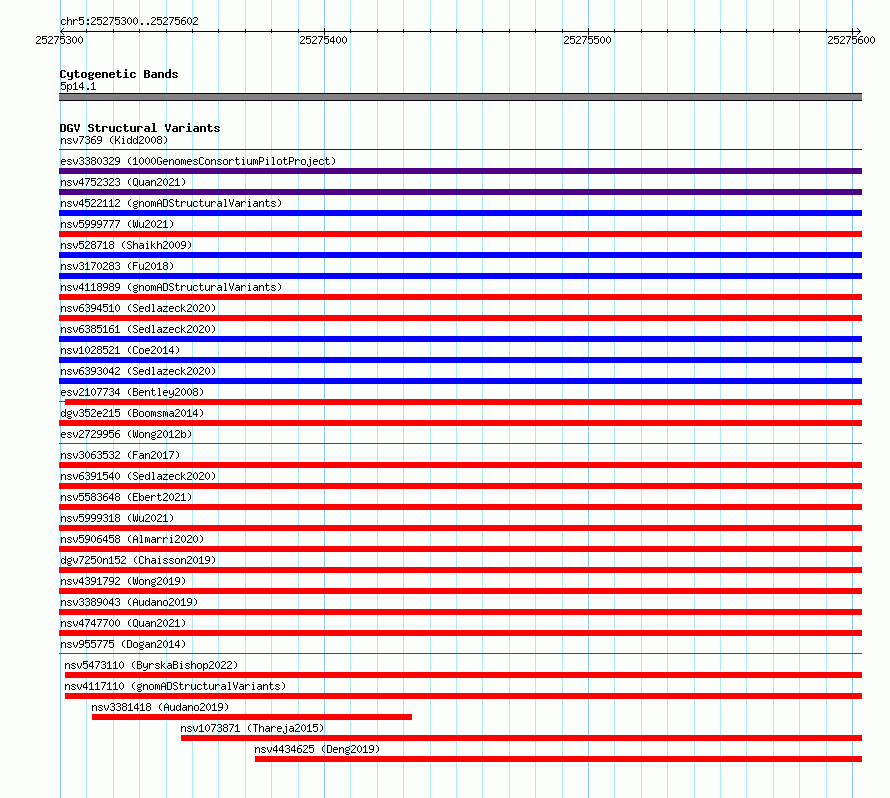
Task: Open variant nsv5583648 (Ebert2021)
Action: click(x=126, y=497)
